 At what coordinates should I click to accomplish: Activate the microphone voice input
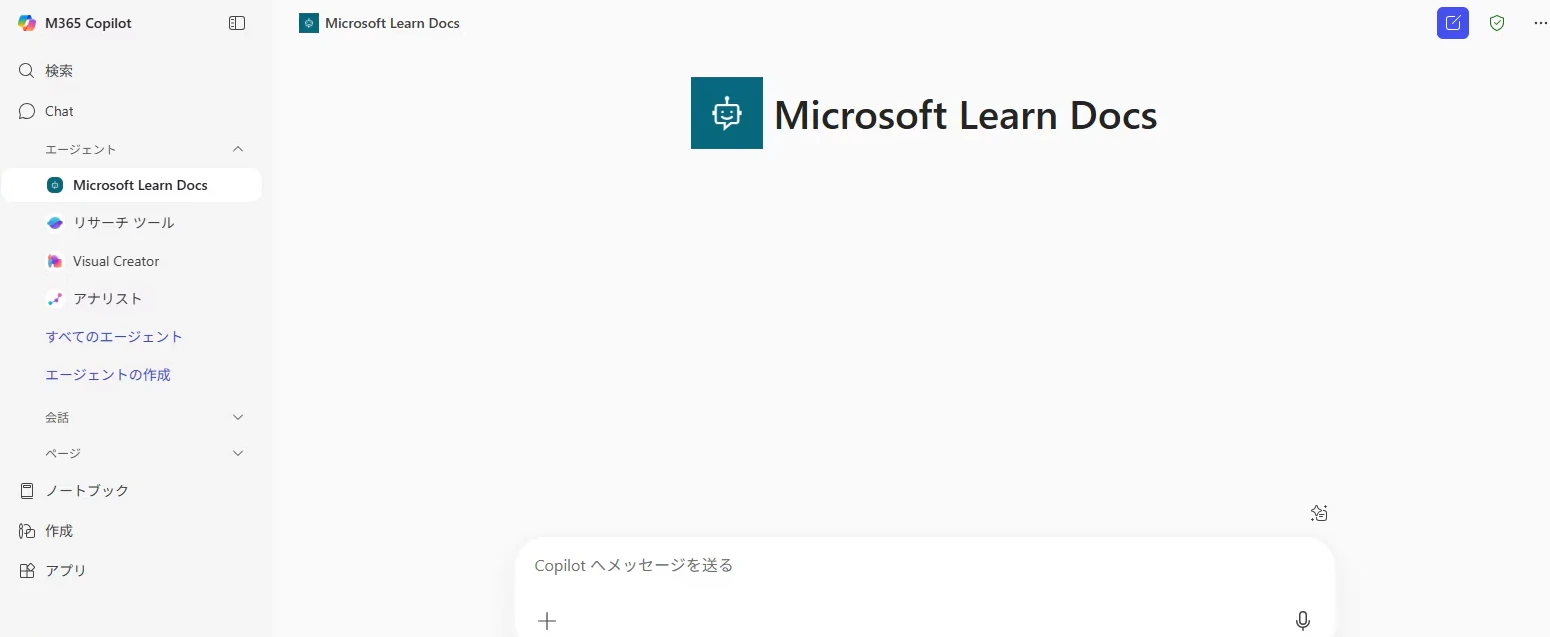(1303, 621)
